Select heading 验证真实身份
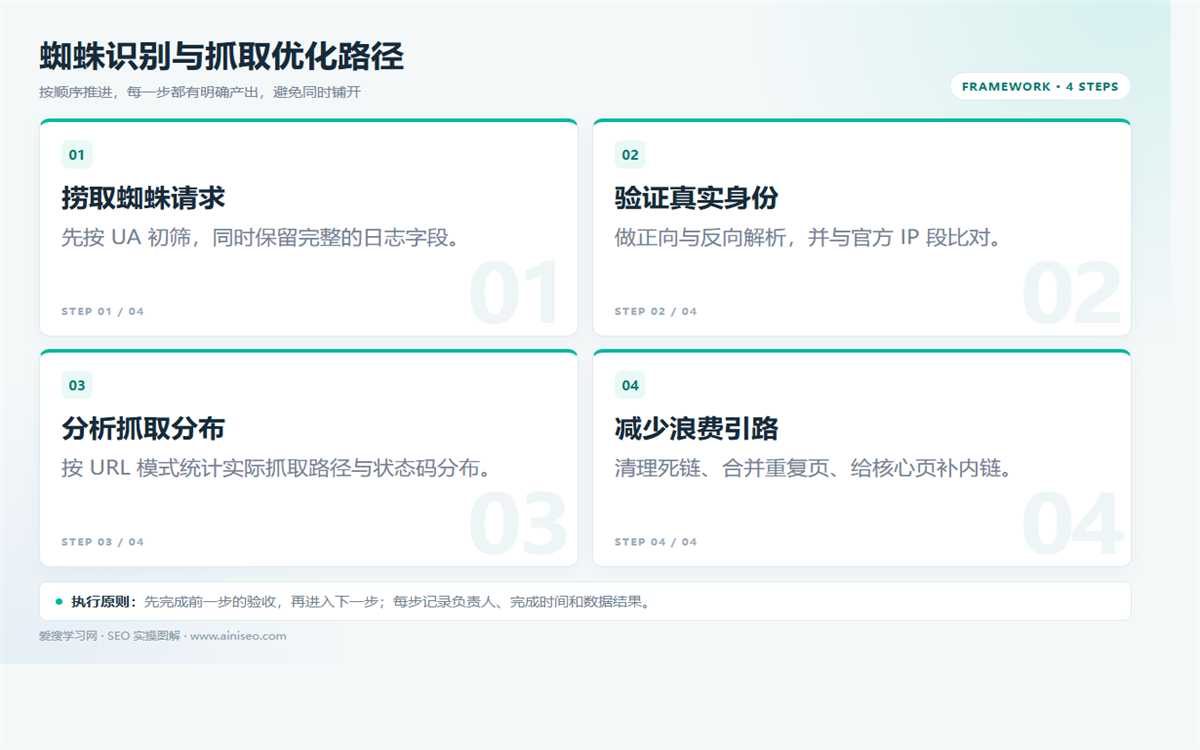The height and width of the screenshot is (750, 1200). (x=696, y=198)
